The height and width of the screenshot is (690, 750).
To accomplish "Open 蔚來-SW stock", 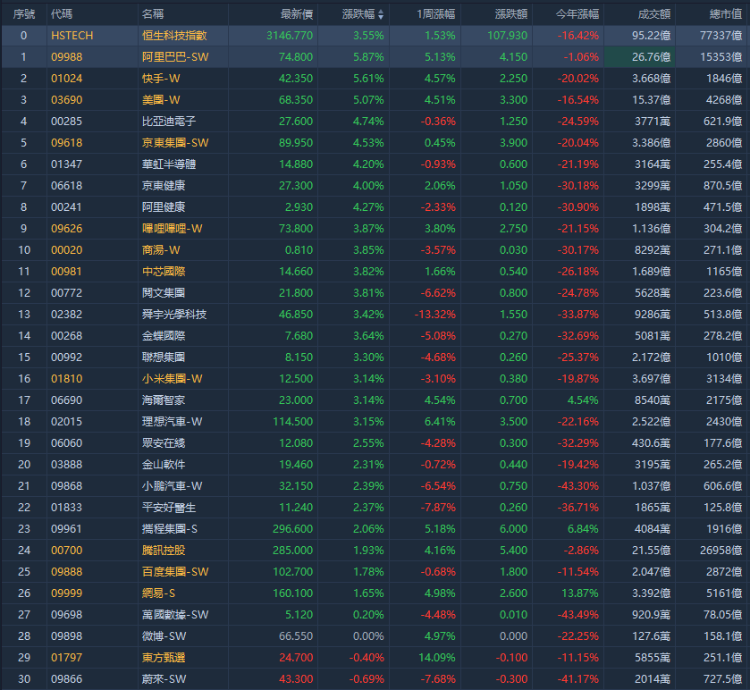I will click(164, 679).
